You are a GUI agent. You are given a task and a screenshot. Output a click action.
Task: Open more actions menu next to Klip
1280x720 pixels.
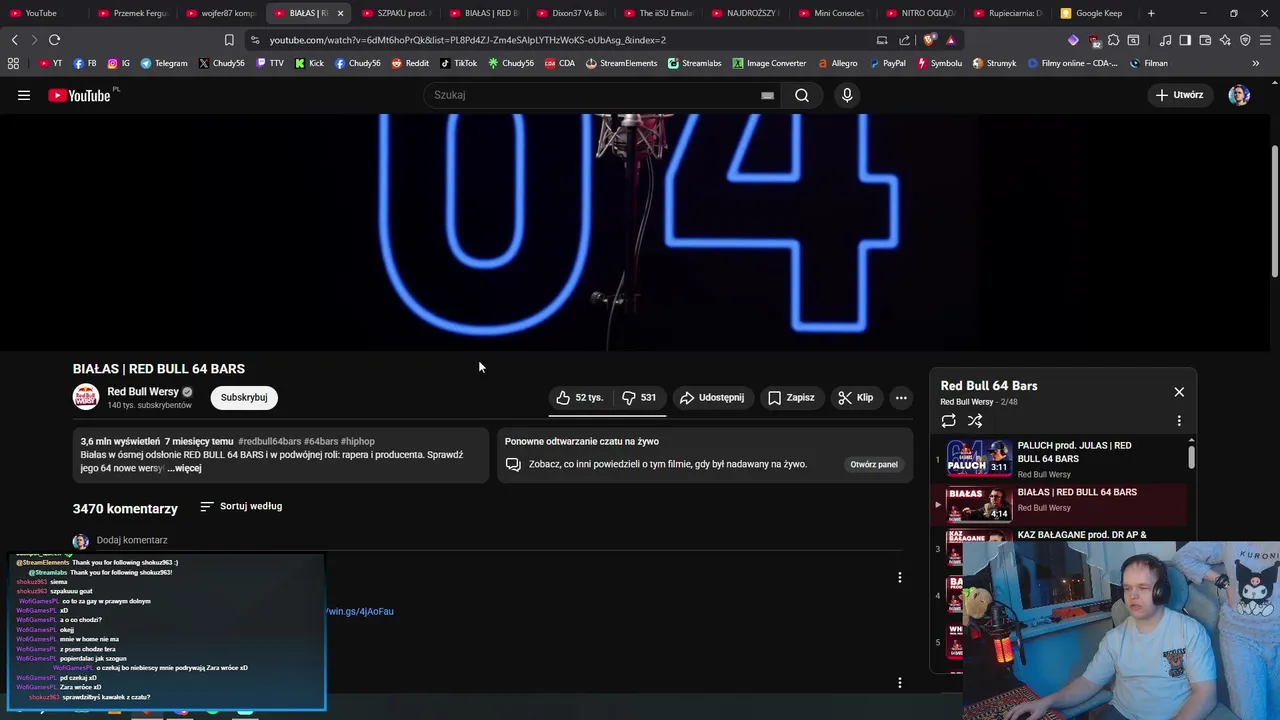[901, 397]
